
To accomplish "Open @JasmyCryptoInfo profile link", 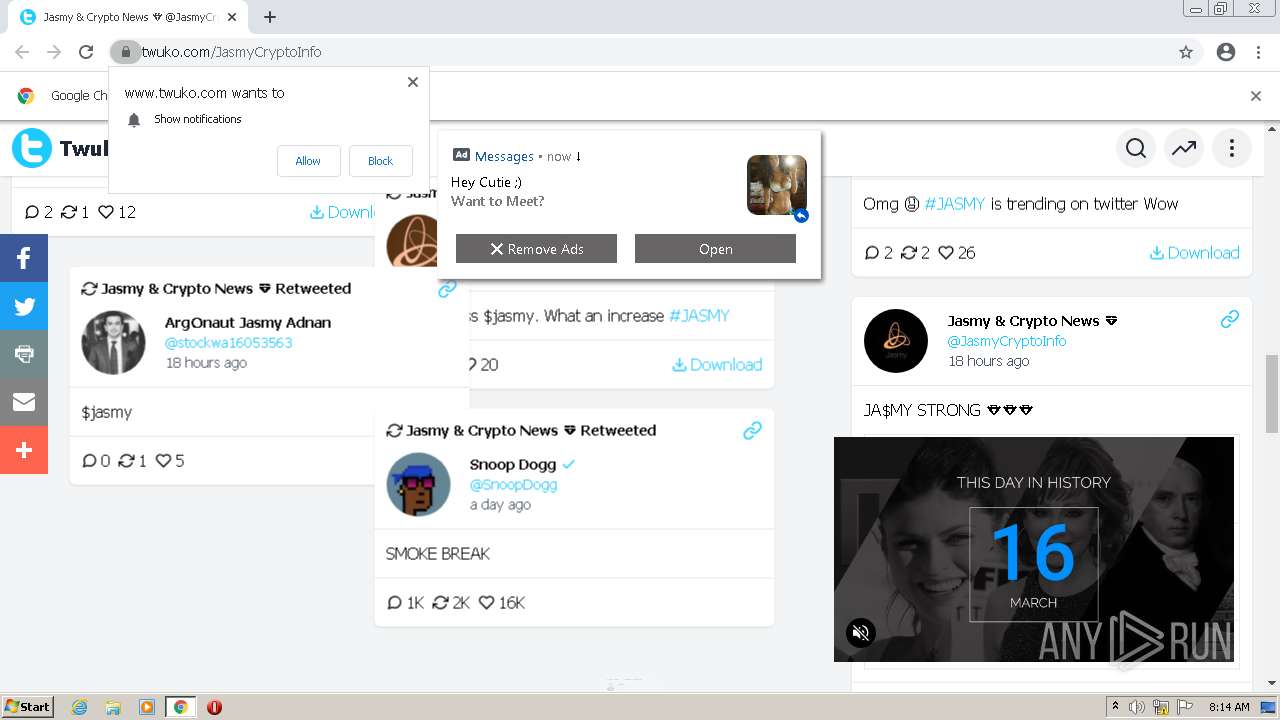I will coord(1007,341).
